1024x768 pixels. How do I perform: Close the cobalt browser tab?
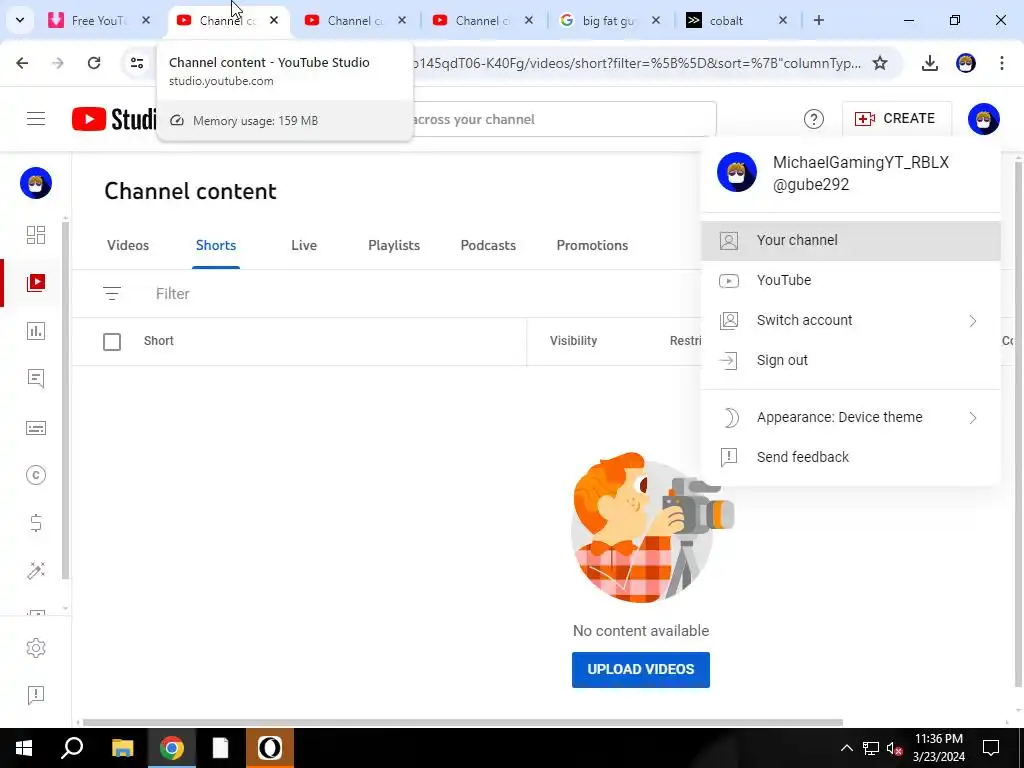coord(783,20)
